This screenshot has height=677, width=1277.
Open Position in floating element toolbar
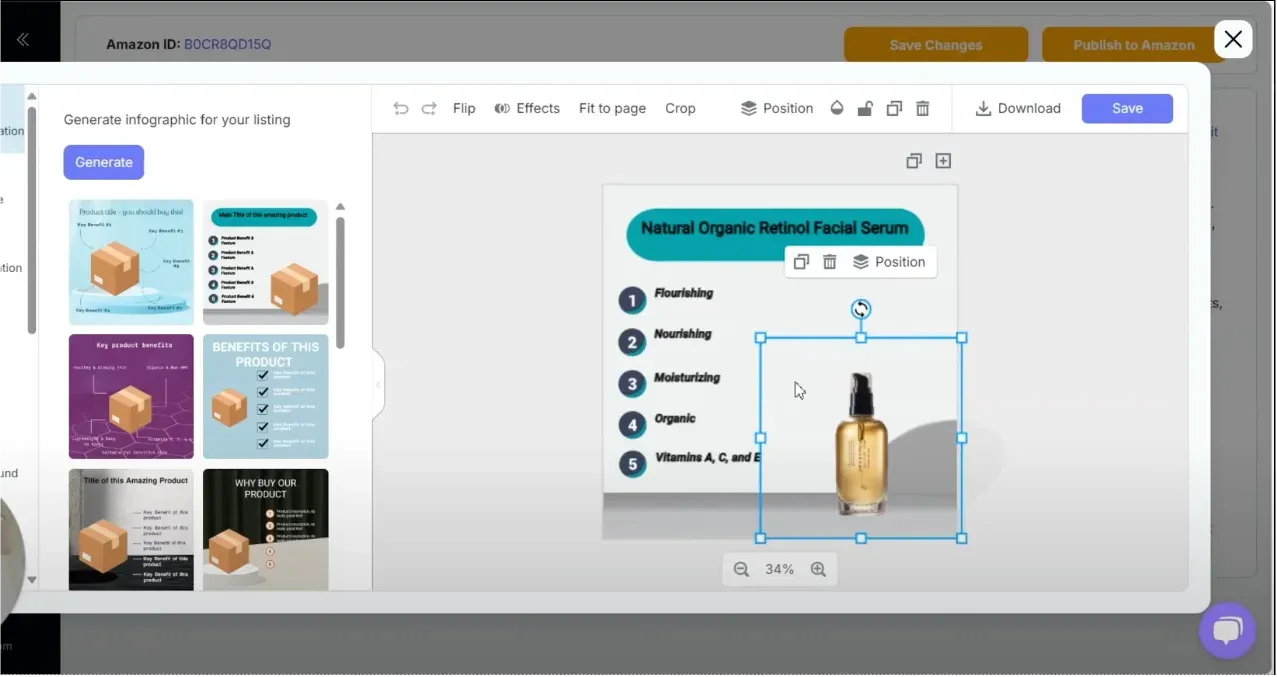pos(889,262)
